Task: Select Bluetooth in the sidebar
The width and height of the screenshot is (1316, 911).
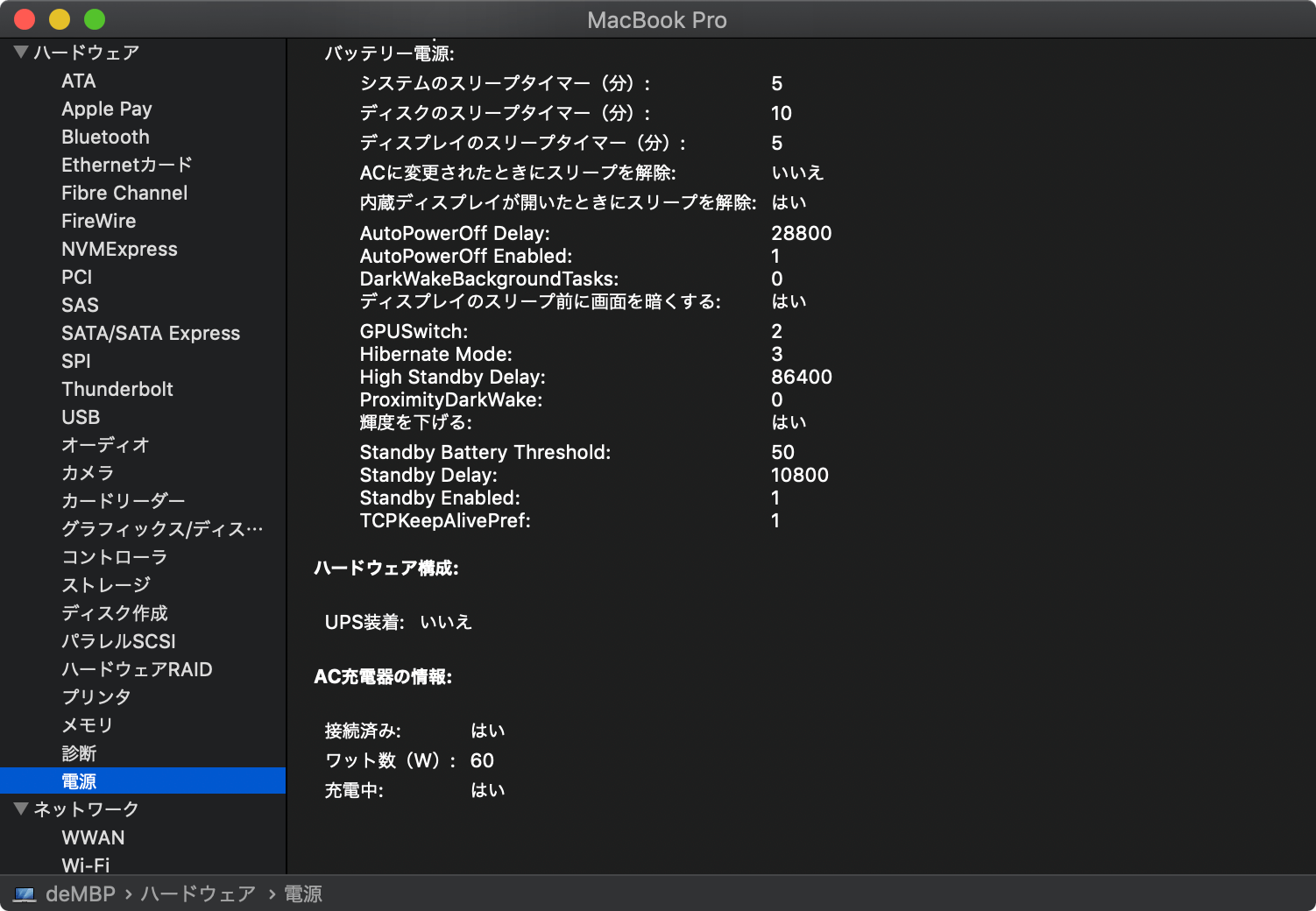Action: pyautogui.click(x=105, y=137)
